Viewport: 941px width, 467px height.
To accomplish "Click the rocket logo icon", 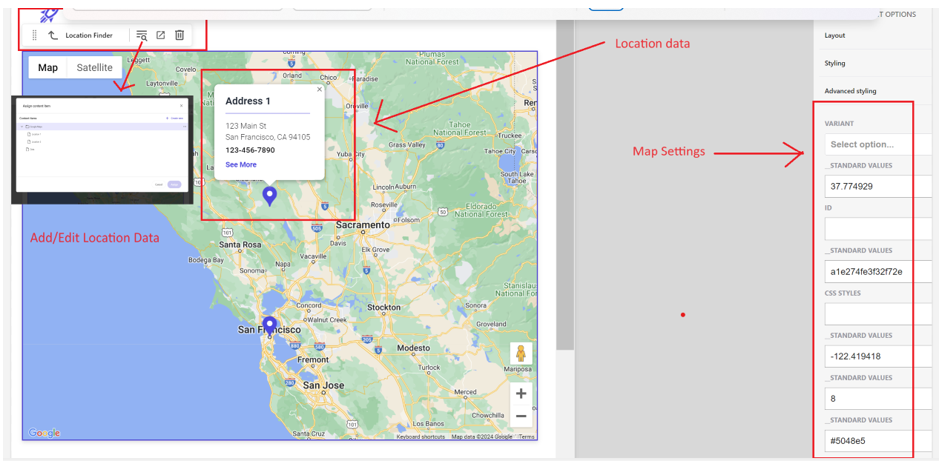I will click(48, 14).
